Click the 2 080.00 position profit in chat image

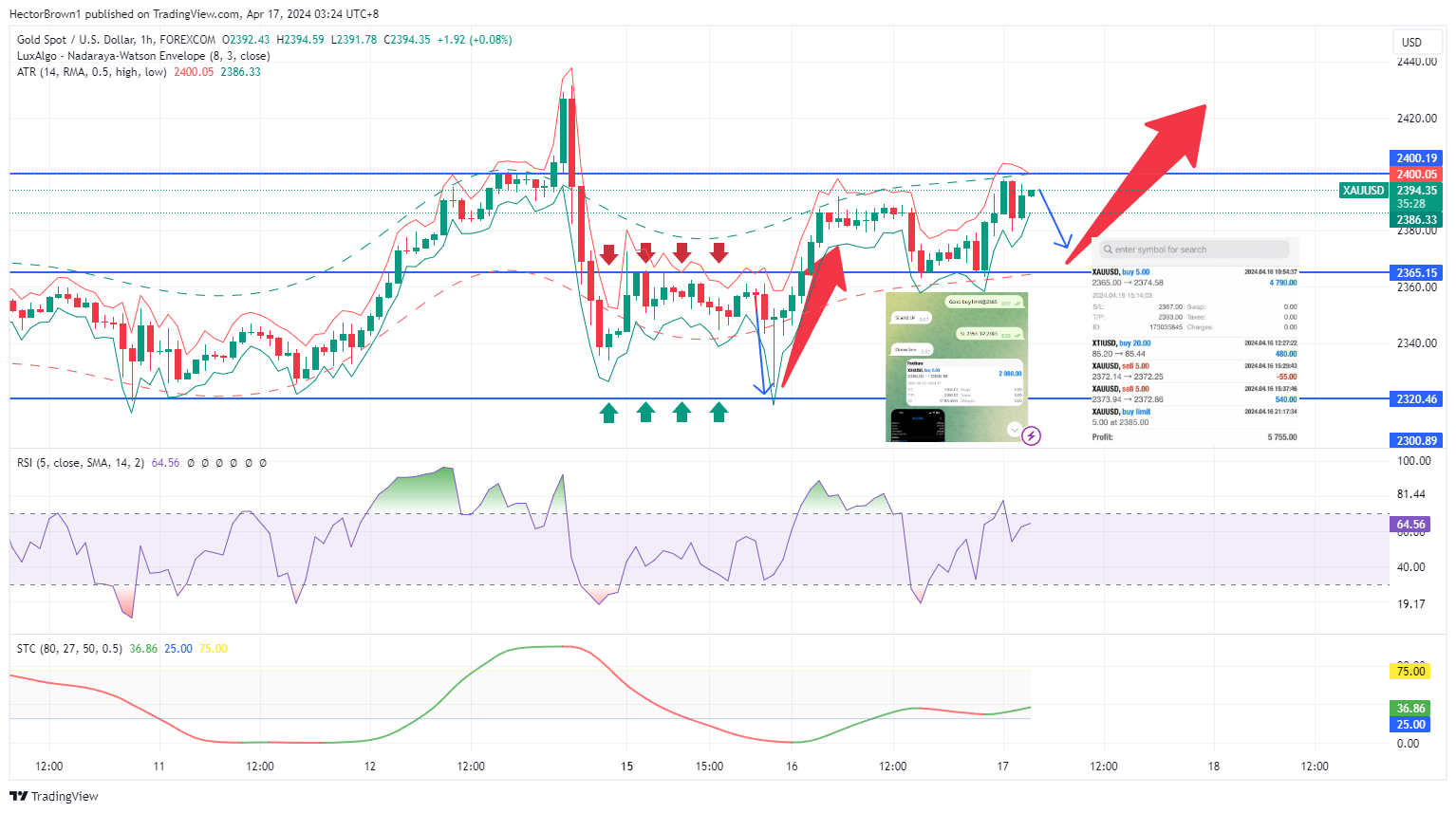pos(1010,374)
